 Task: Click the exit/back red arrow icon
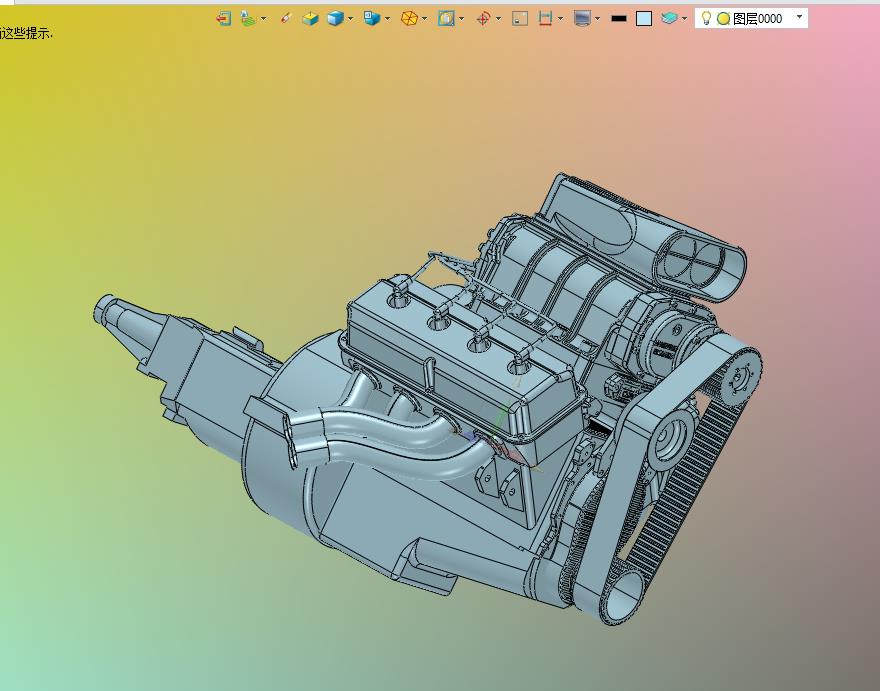coord(224,18)
